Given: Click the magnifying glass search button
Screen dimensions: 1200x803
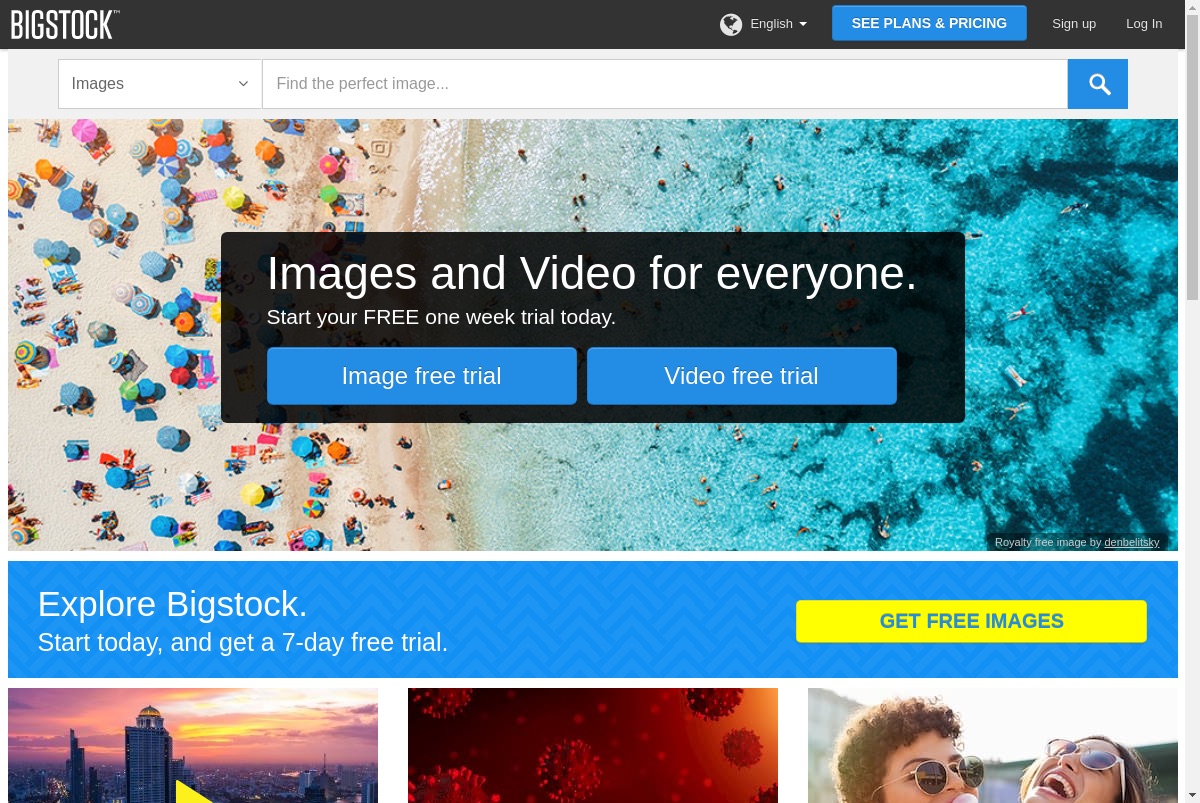Looking at the screenshot, I should tap(1098, 84).
